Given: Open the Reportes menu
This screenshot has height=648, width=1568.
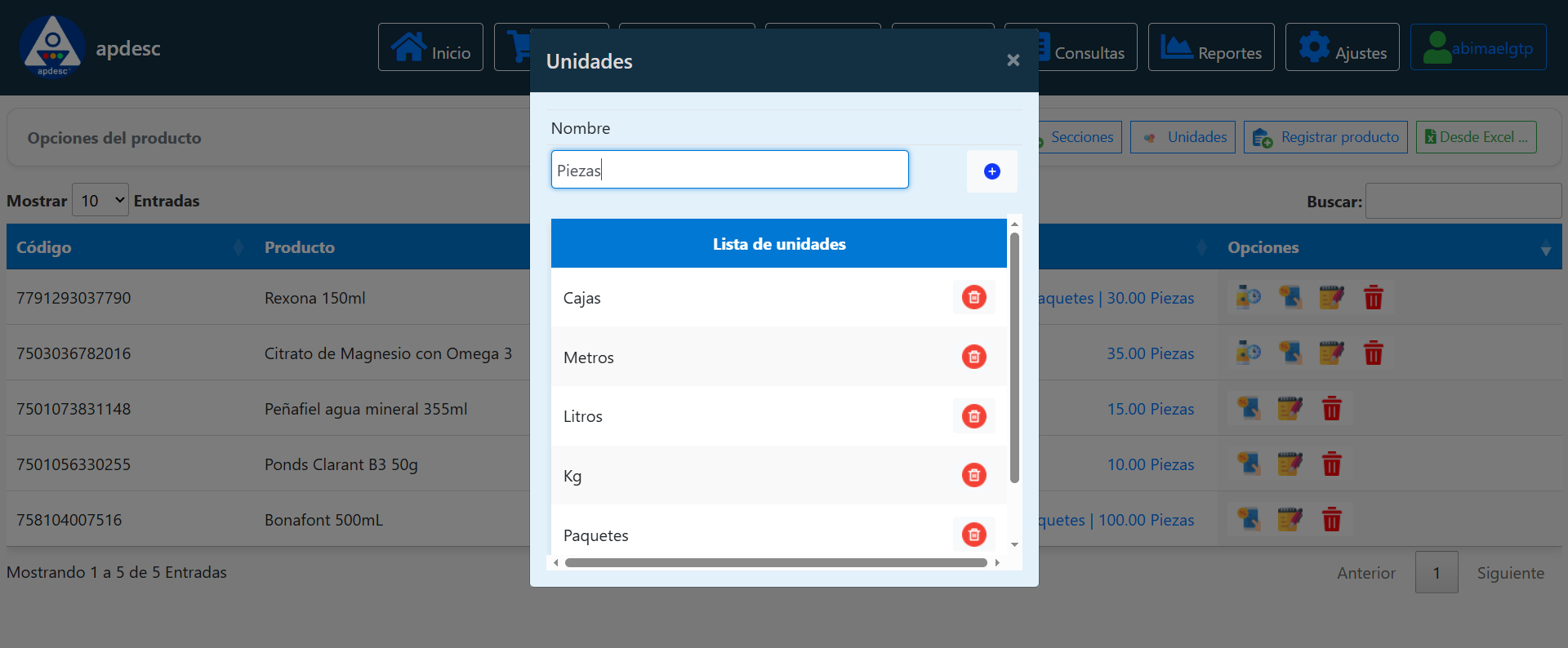Looking at the screenshot, I should point(1211,47).
